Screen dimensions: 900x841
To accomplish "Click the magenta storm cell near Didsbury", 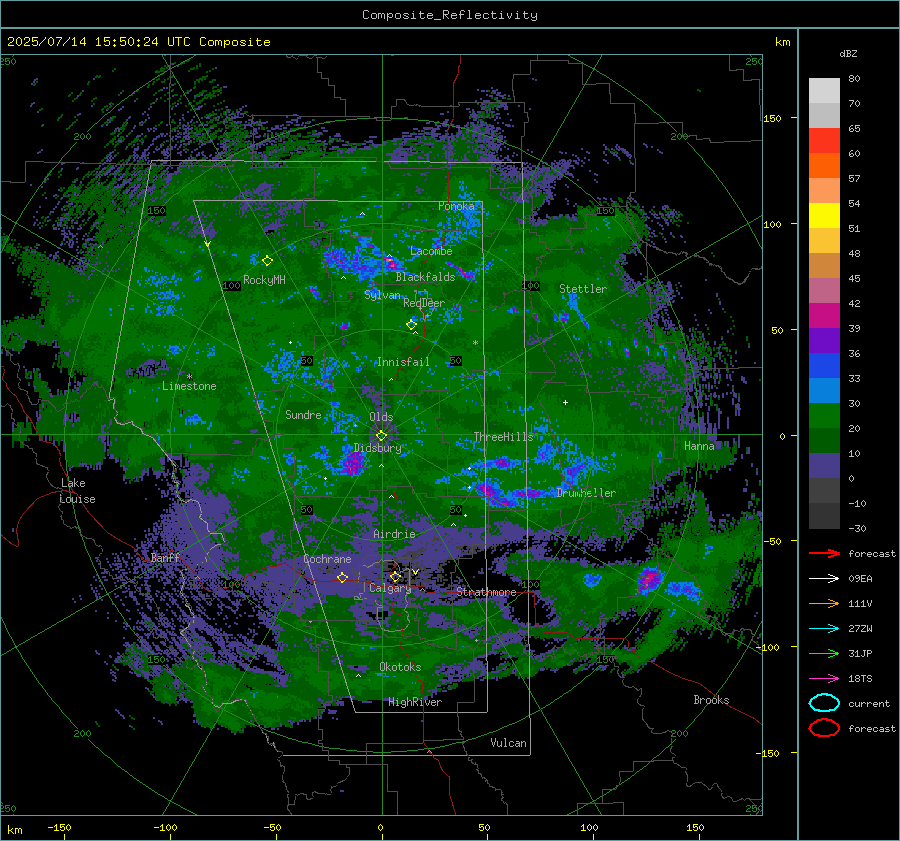I will [x=354, y=462].
